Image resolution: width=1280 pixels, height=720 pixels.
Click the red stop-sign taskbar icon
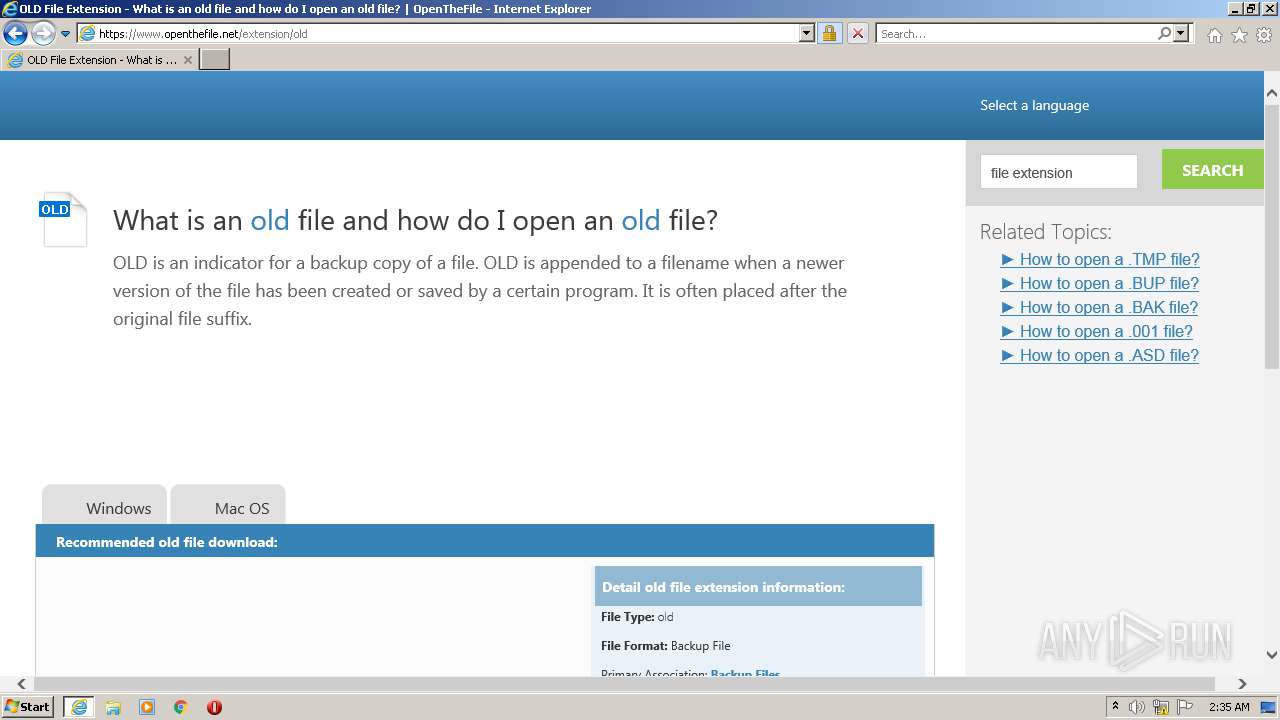point(214,707)
